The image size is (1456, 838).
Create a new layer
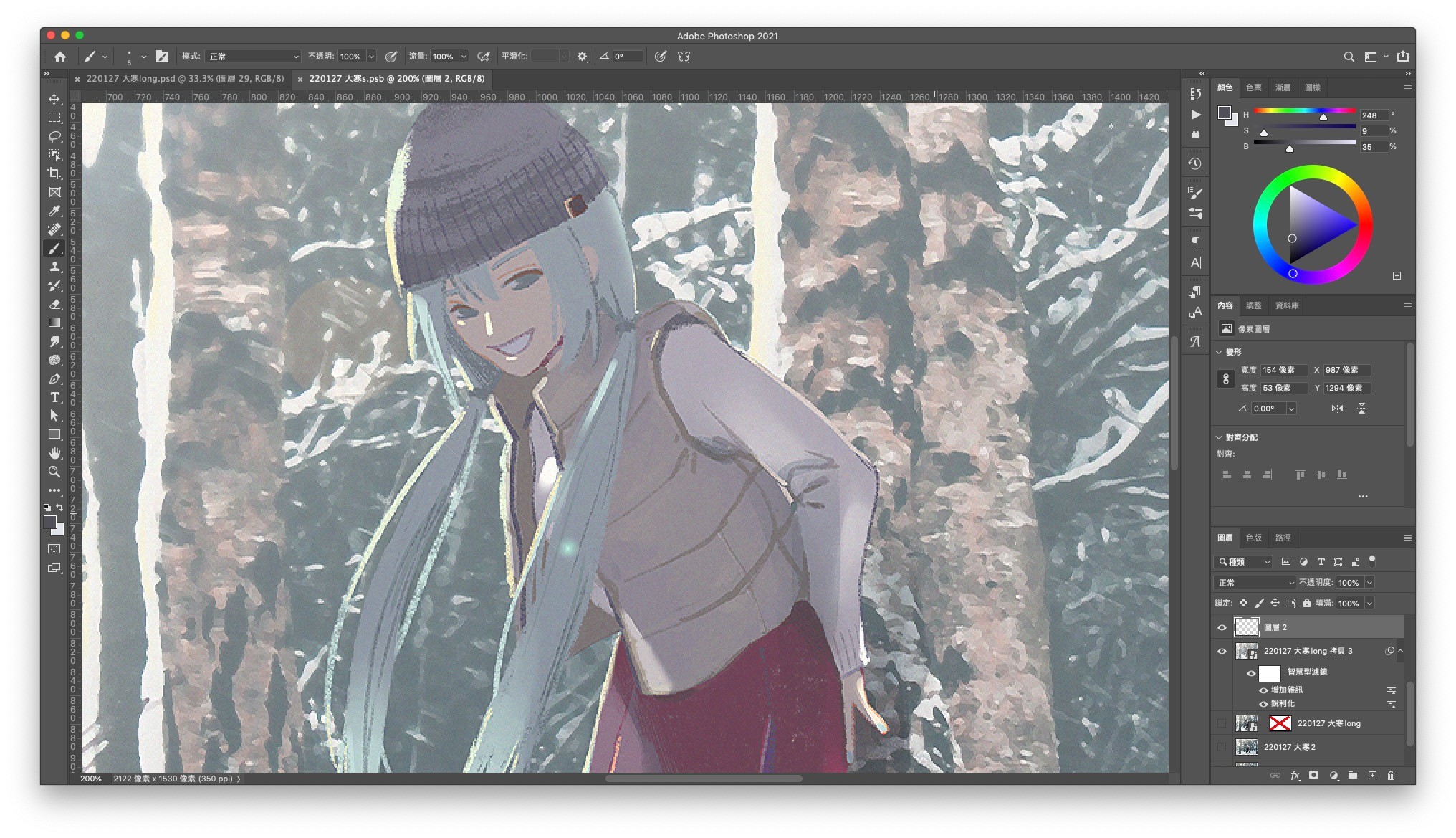click(x=1371, y=776)
